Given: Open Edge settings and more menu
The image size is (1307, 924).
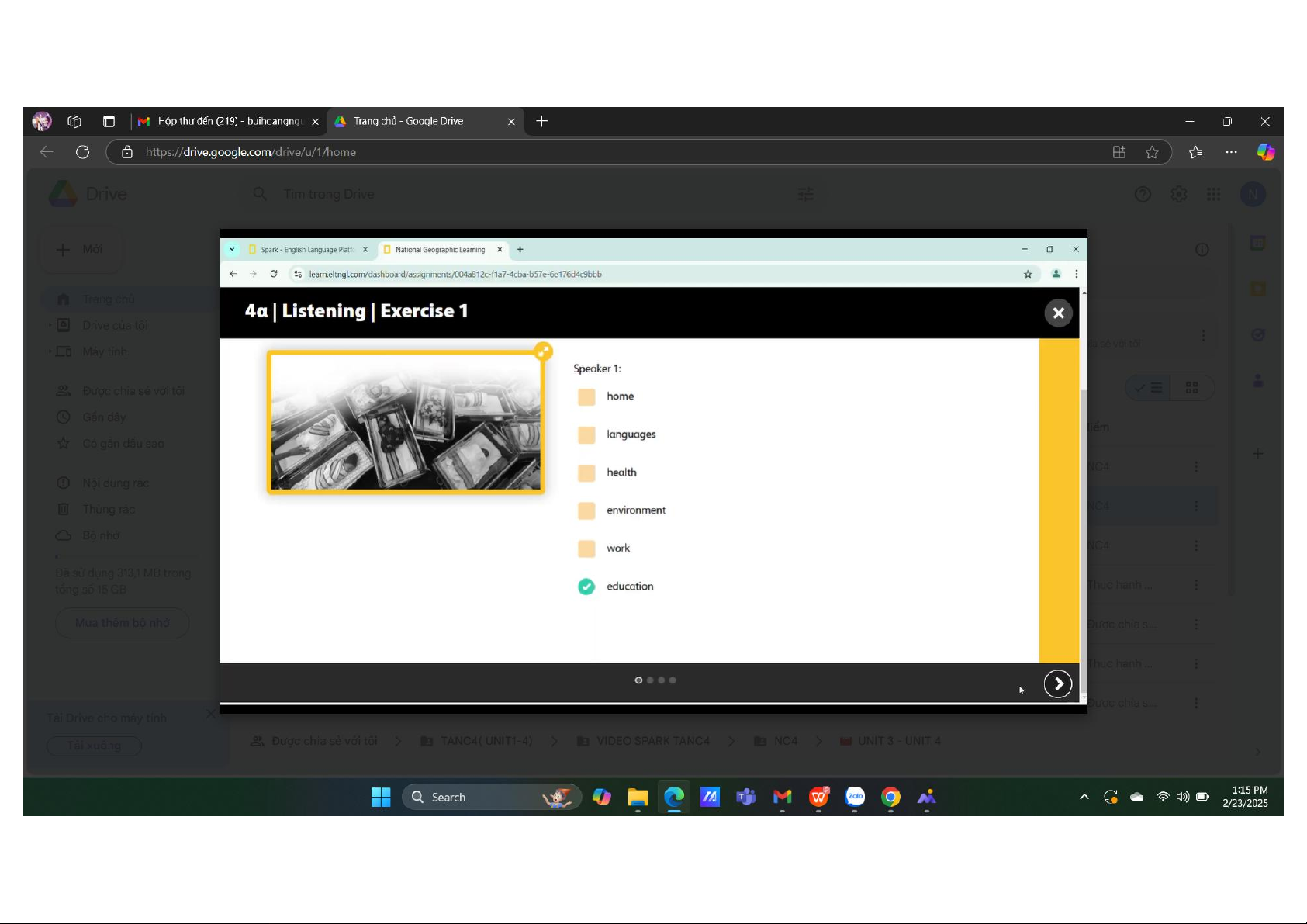Looking at the screenshot, I should point(1231,152).
